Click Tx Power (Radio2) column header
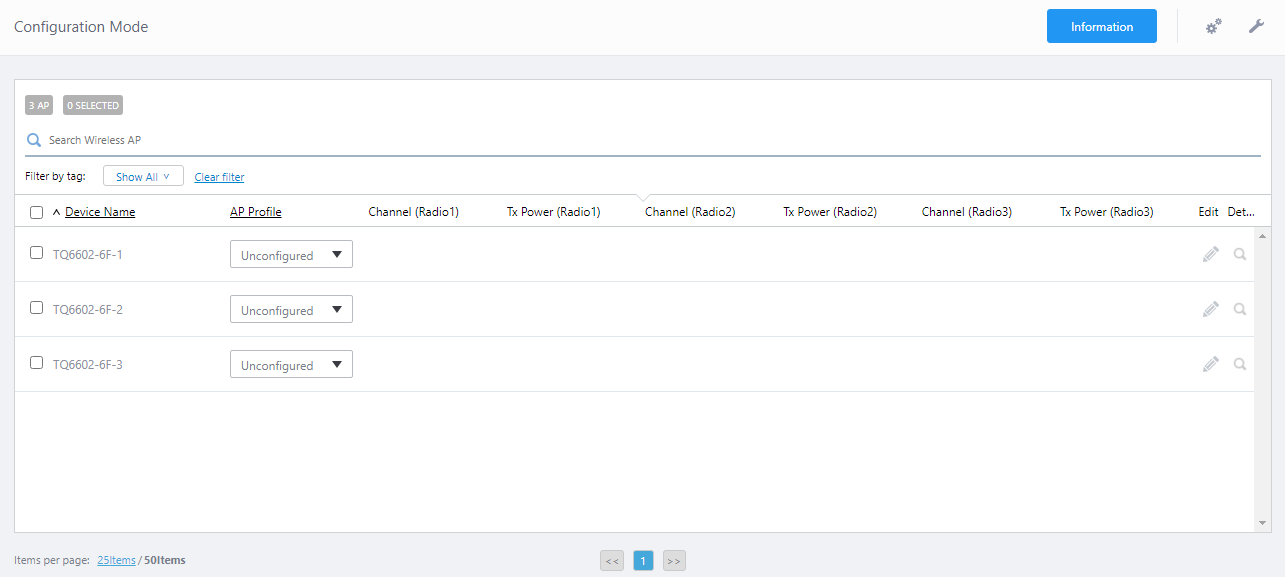The image size is (1285, 577). click(x=830, y=212)
